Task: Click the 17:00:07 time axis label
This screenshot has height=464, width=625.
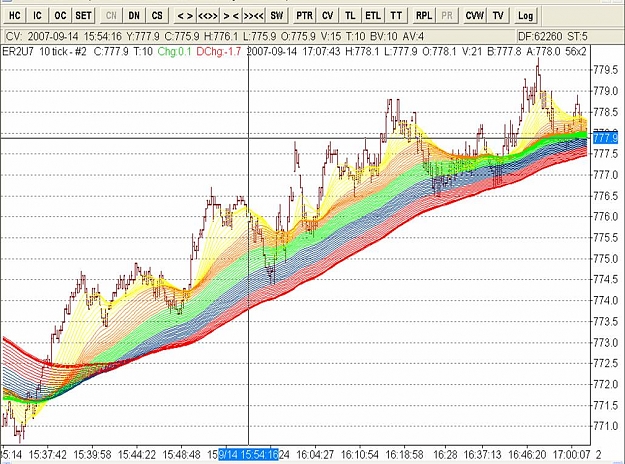Action: pyautogui.click(x=571, y=454)
